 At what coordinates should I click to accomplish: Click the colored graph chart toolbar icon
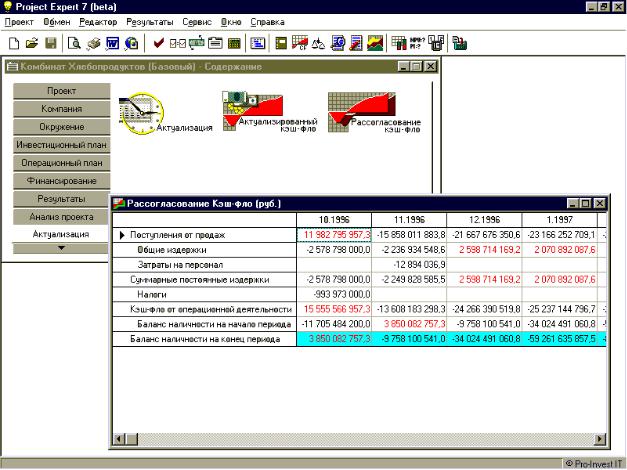tap(375, 43)
